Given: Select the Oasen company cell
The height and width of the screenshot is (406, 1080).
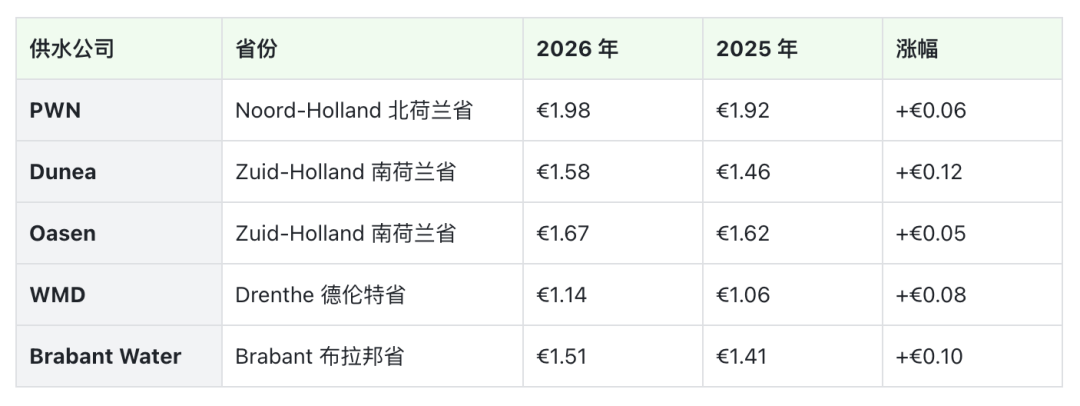Looking at the screenshot, I should 63,233.
